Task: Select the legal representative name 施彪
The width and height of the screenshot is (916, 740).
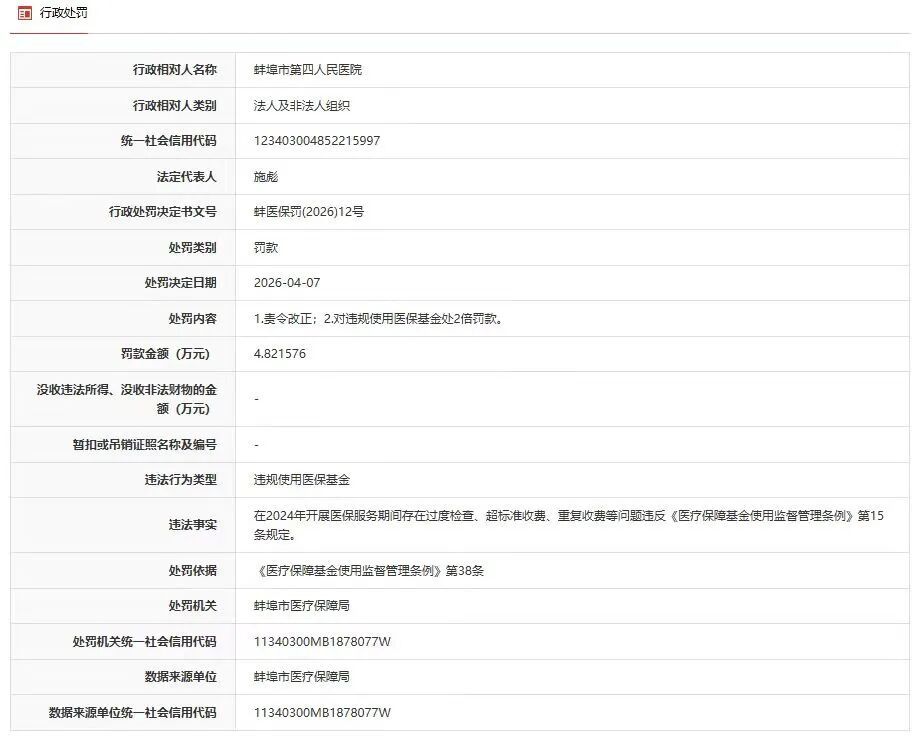Action: pos(264,176)
